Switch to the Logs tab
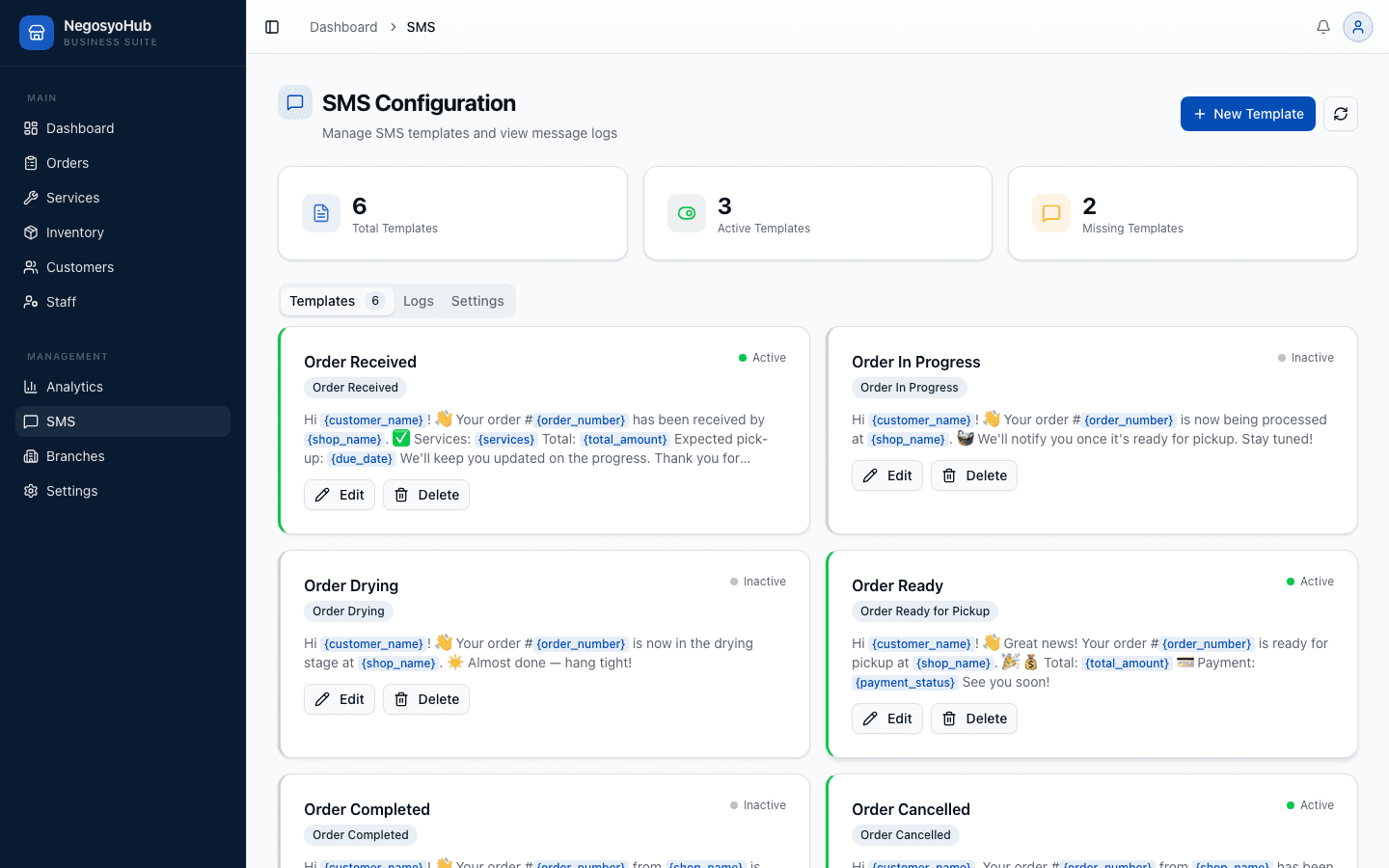This screenshot has width=1389, height=868. (x=418, y=301)
